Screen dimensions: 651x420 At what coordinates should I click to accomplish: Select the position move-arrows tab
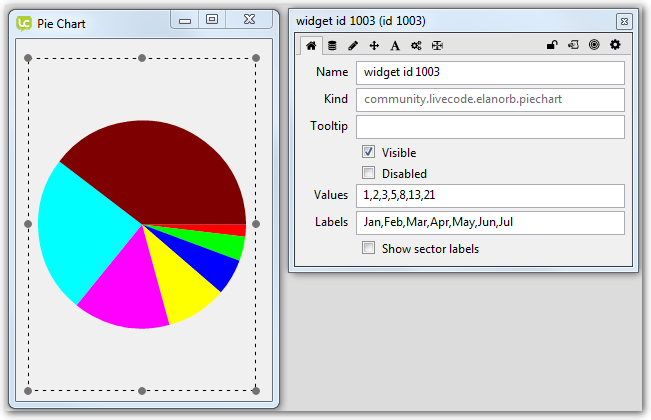point(374,45)
